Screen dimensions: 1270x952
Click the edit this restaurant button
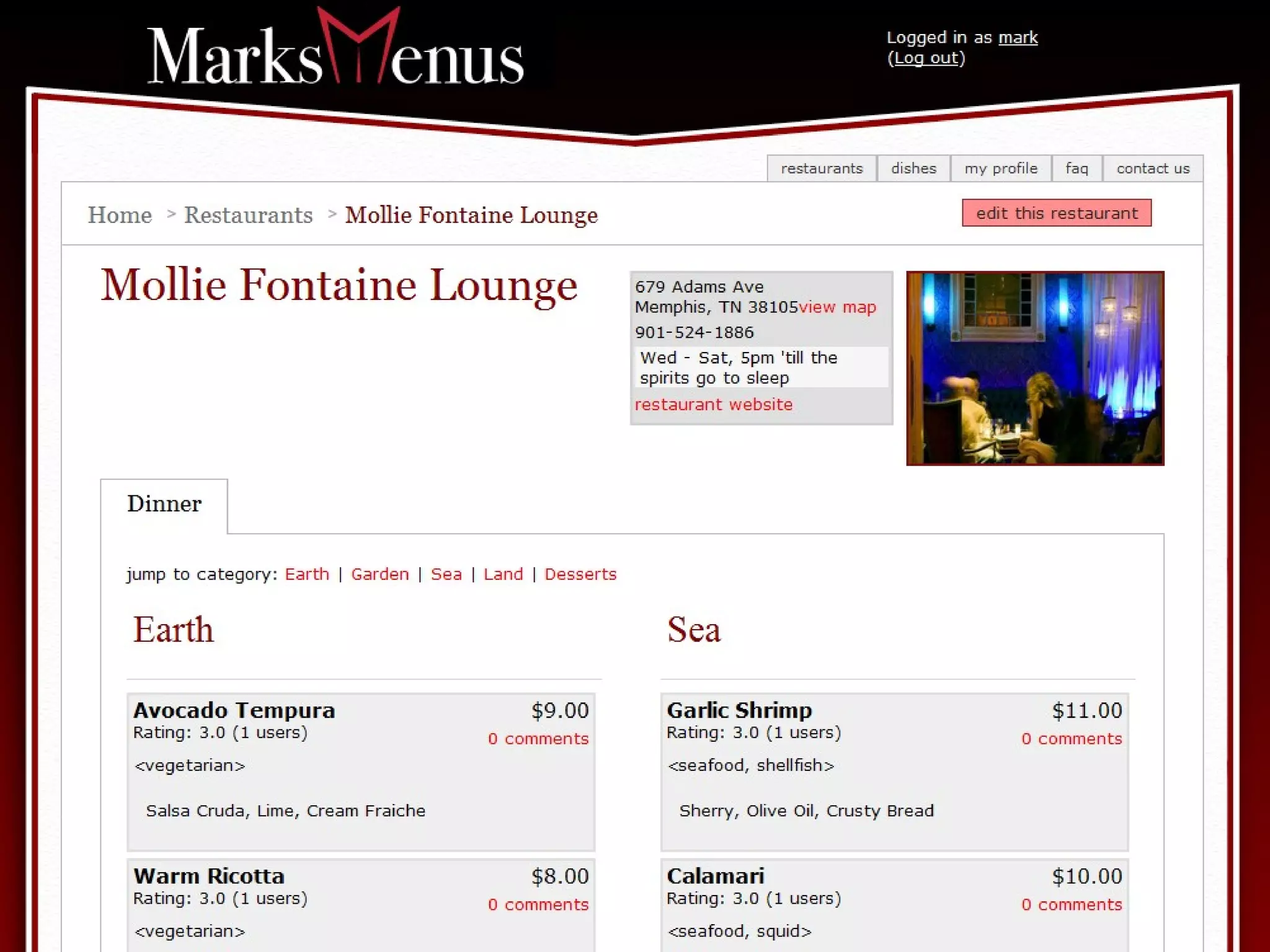[x=1057, y=213]
